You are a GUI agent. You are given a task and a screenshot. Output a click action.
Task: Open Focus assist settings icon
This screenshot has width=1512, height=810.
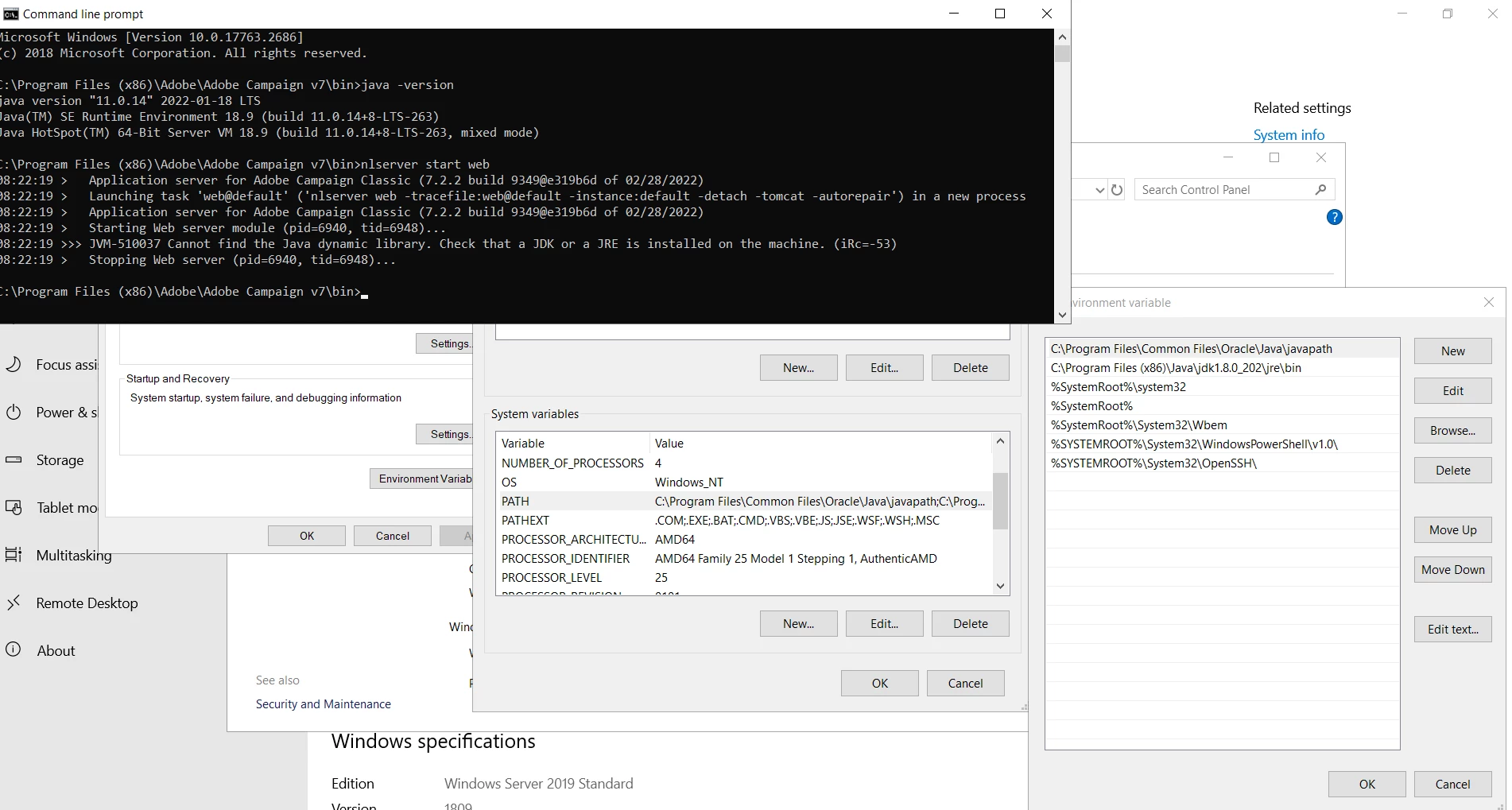point(14,364)
